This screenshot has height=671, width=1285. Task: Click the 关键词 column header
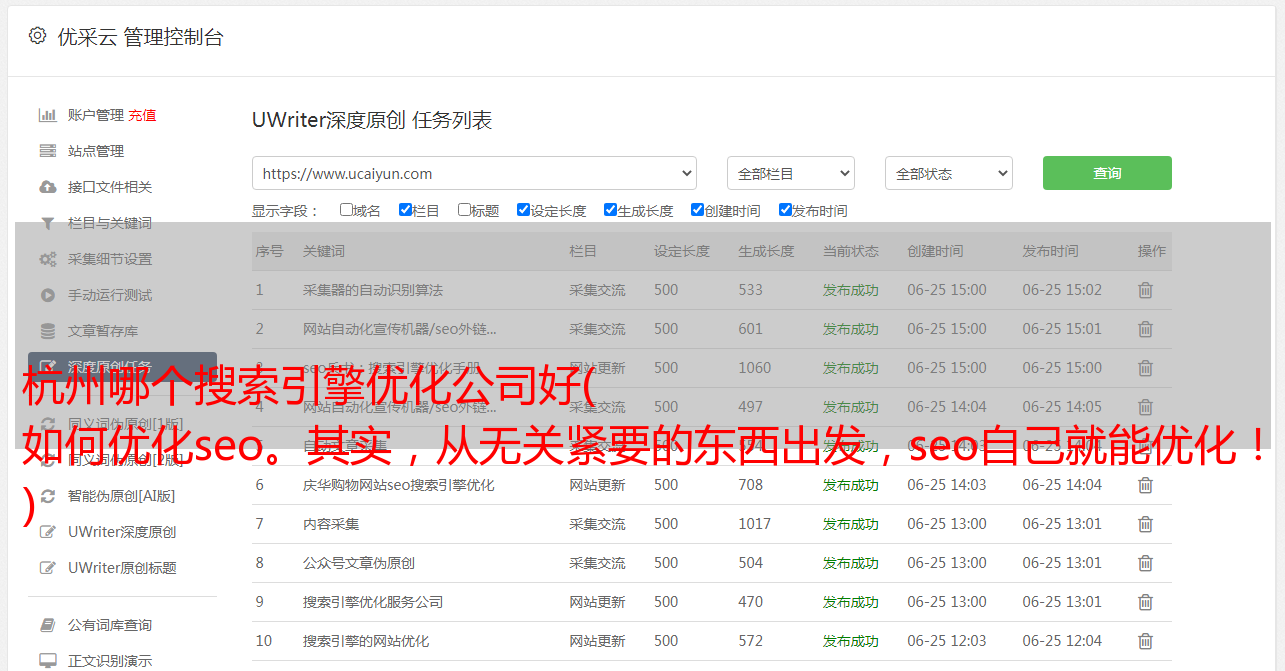pyautogui.click(x=324, y=251)
